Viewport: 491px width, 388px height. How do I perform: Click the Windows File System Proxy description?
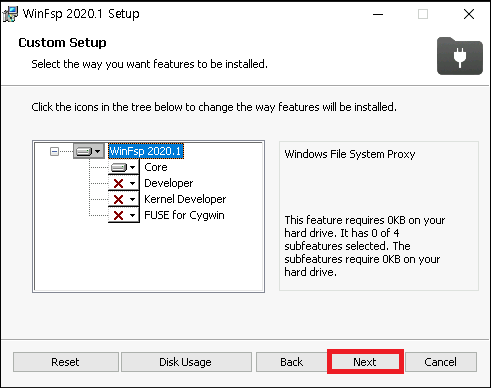[x=350, y=154]
